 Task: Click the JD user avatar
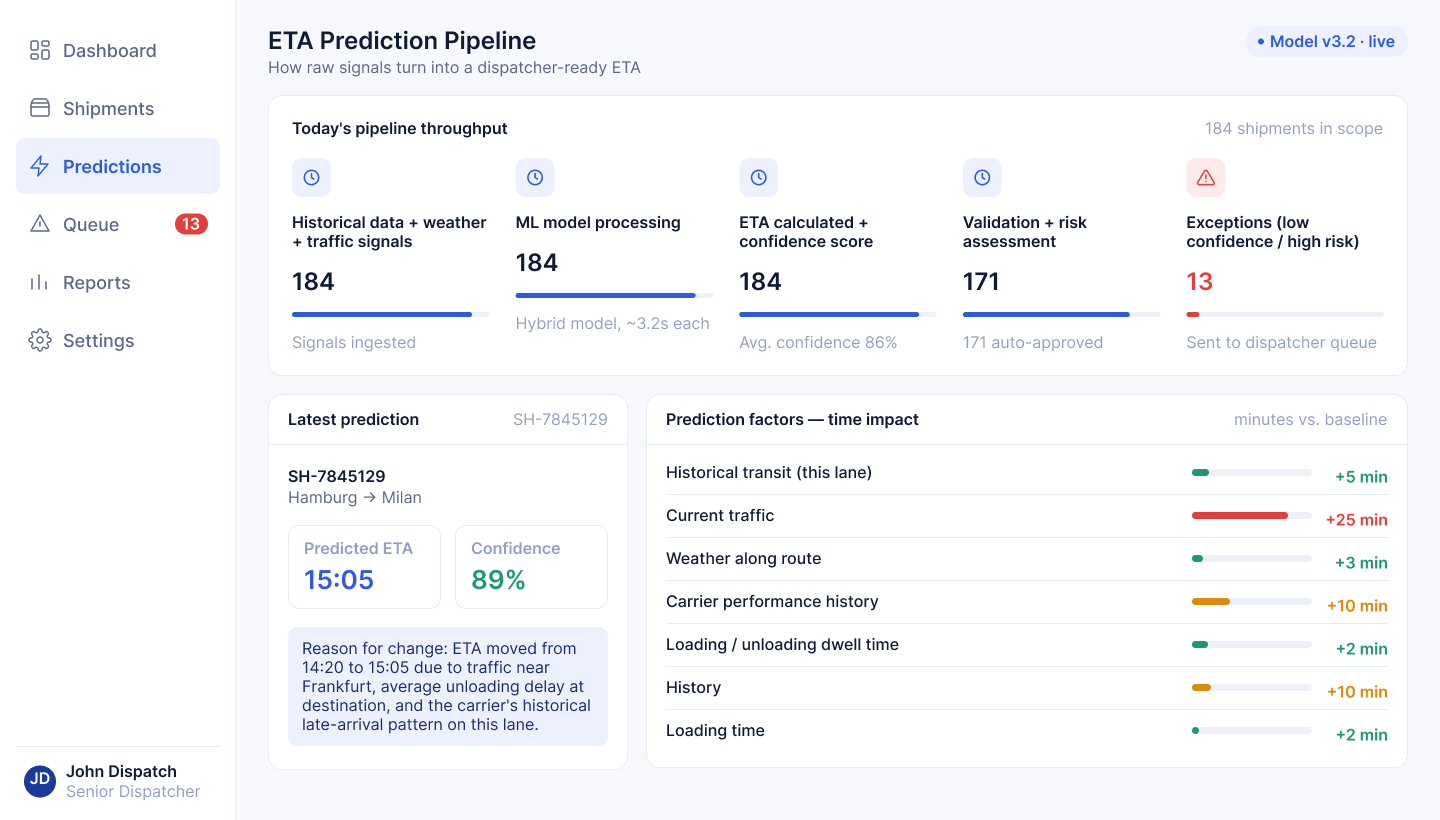40,781
